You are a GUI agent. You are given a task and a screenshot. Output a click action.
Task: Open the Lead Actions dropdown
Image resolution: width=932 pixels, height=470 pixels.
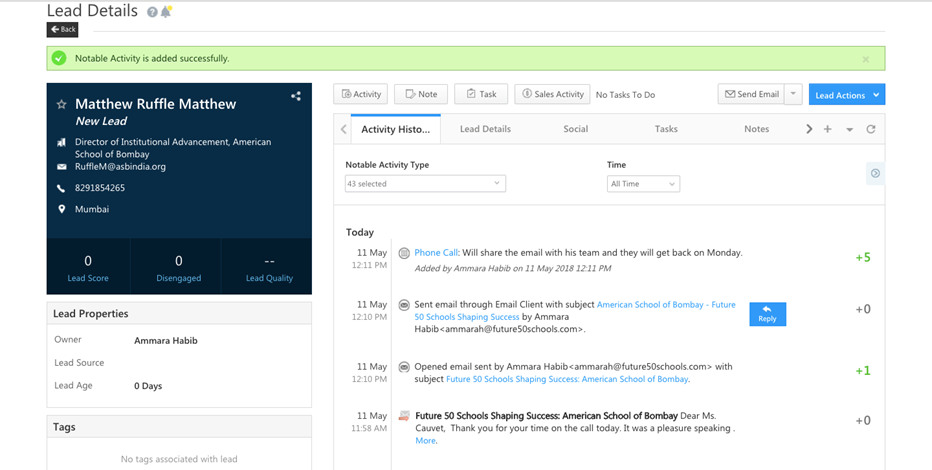(x=846, y=95)
